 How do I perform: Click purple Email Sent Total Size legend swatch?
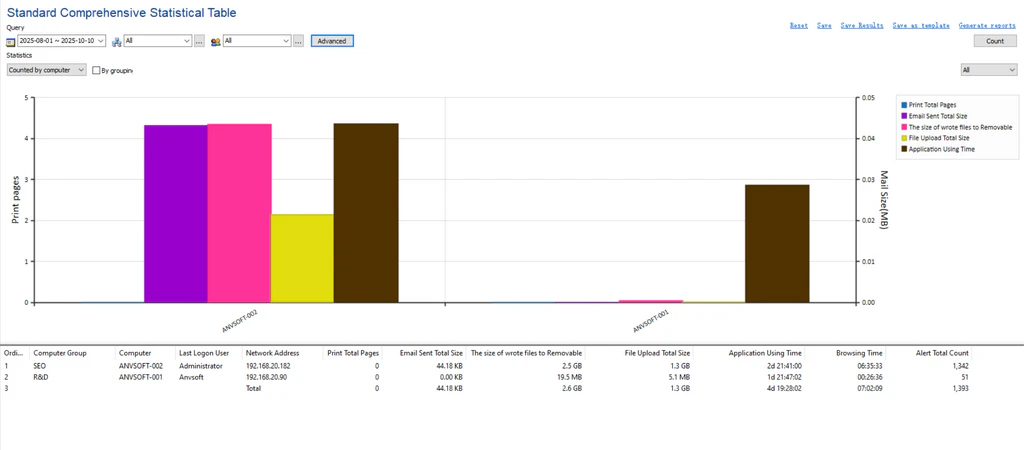tap(904, 116)
